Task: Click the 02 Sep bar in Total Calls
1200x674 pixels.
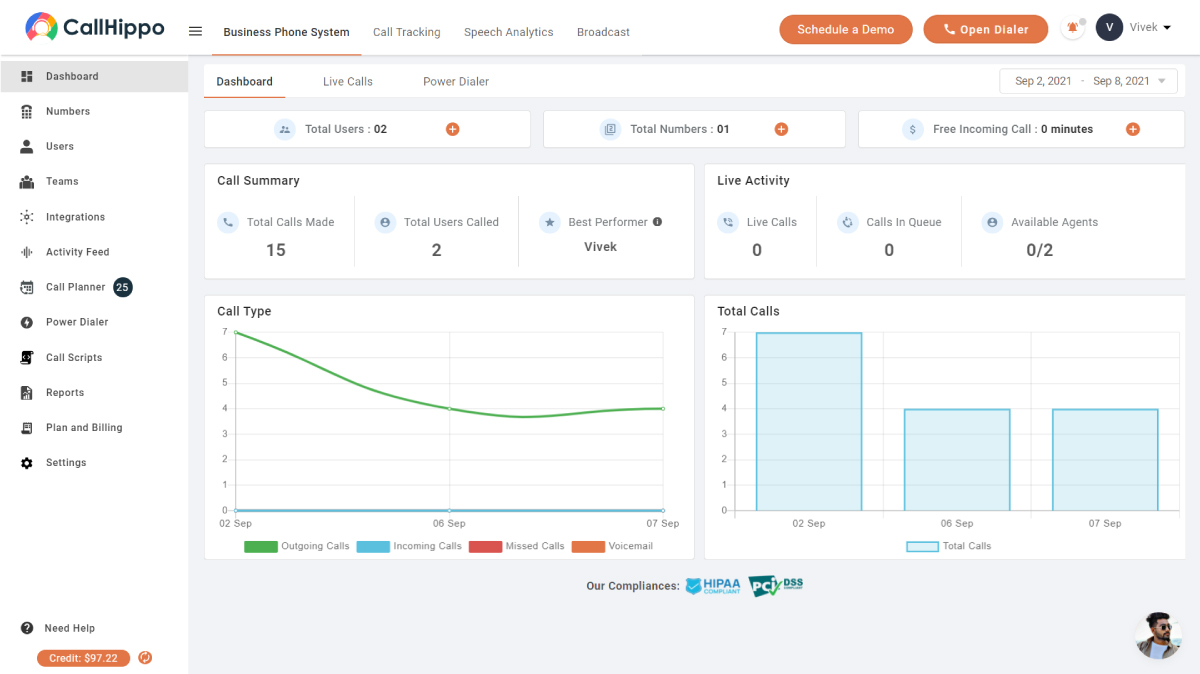Action: pyautogui.click(x=809, y=422)
